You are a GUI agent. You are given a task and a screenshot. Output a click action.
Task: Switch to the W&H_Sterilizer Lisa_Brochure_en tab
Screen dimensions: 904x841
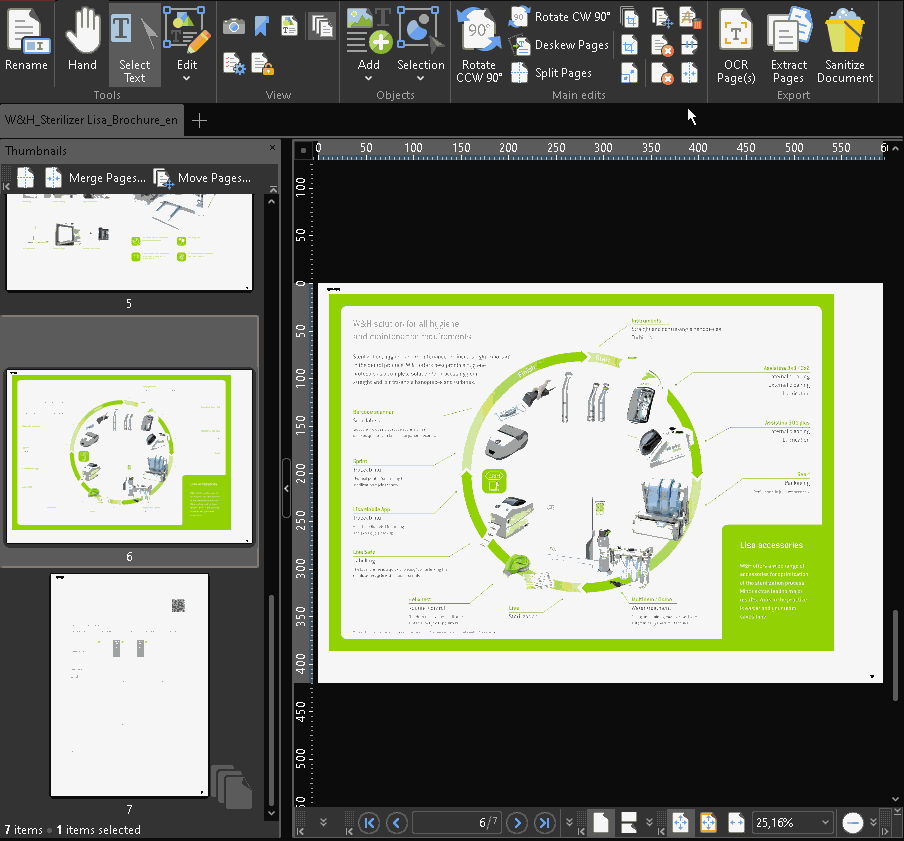pos(92,119)
